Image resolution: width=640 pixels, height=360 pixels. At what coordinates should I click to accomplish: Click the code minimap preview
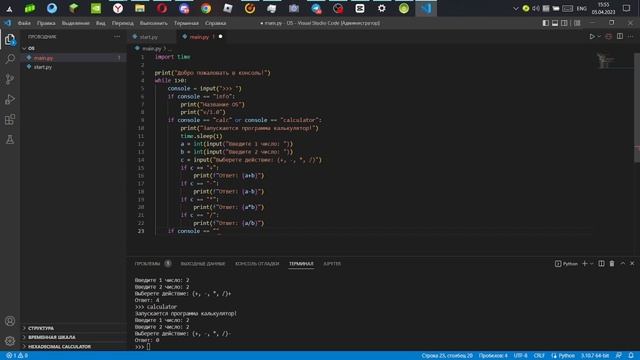coord(605,61)
